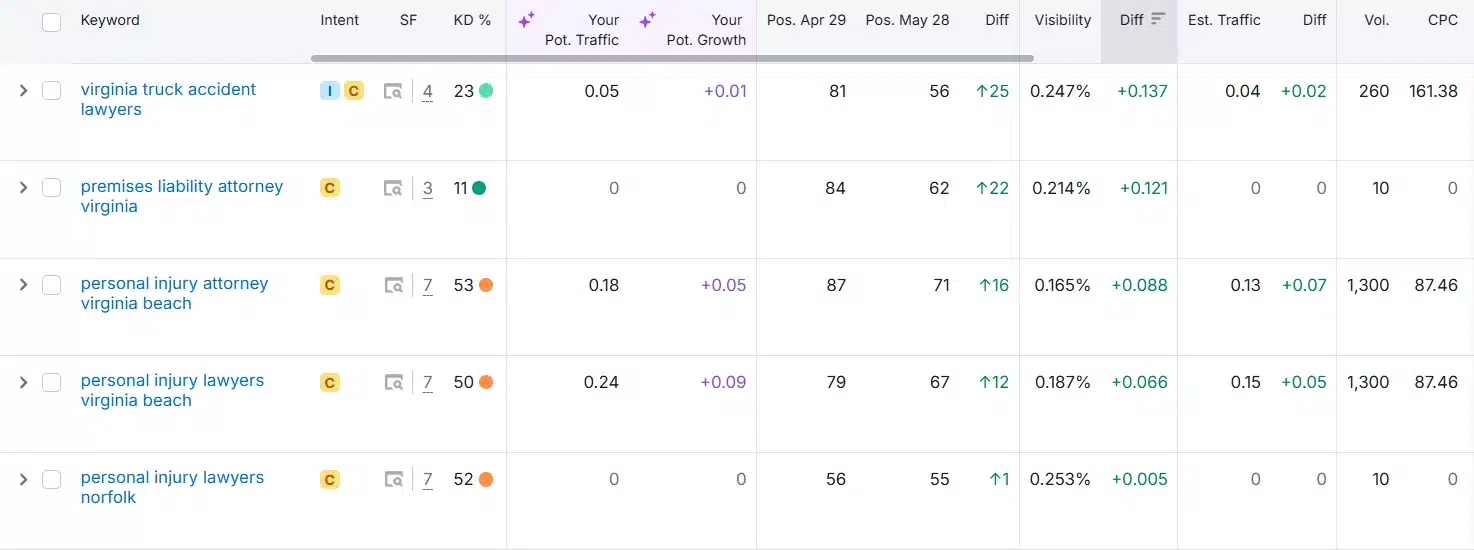
Task: Click the sort icon in the Visibility Diff header
Action: [x=1158, y=19]
